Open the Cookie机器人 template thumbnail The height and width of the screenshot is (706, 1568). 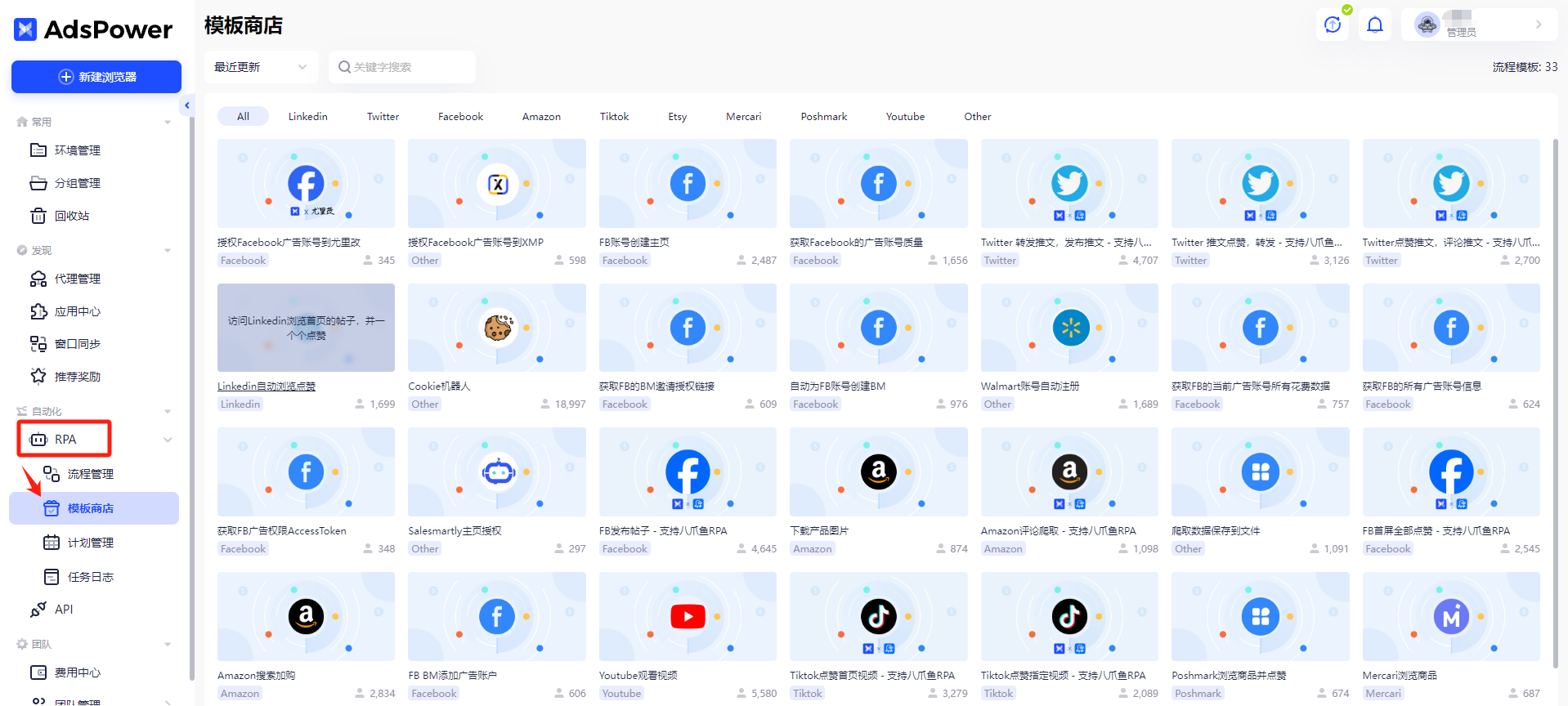coord(497,328)
